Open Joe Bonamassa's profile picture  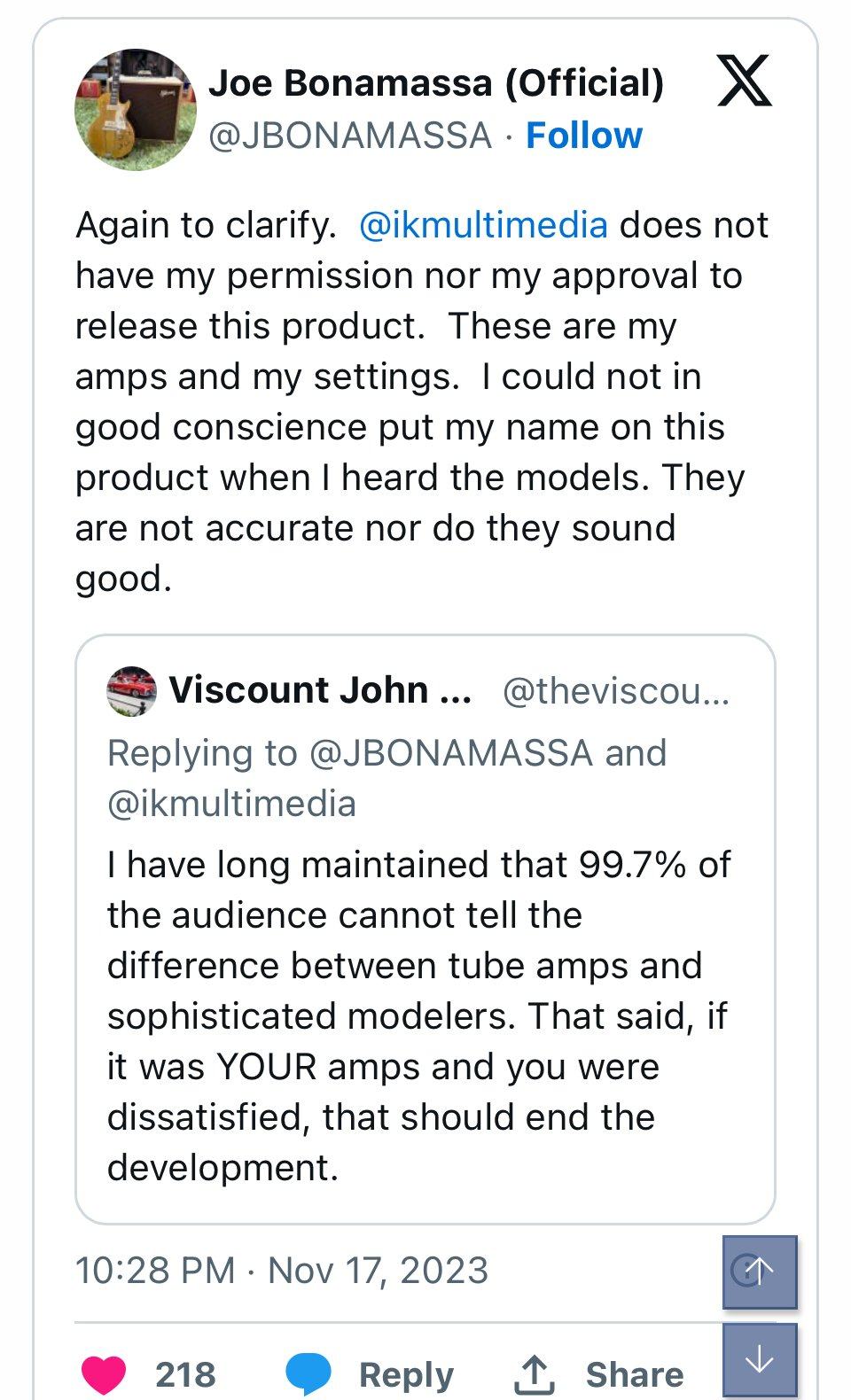click(x=135, y=110)
